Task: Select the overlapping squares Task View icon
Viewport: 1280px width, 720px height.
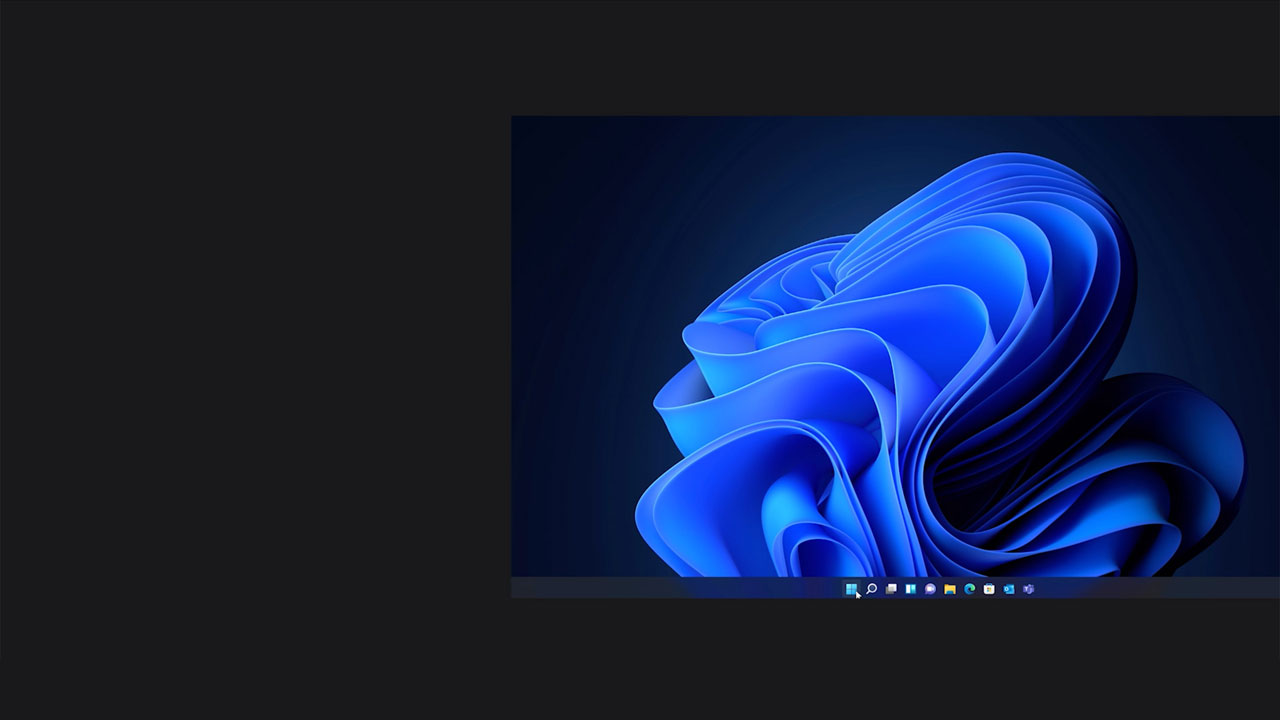Action: point(891,589)
